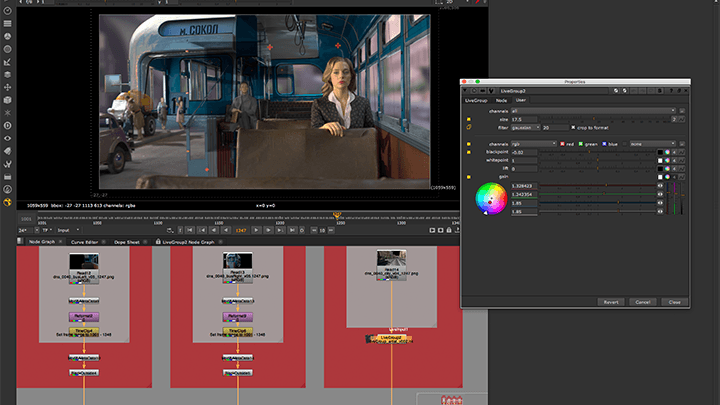
Task: Jump to first frame in viewer
Action: pos(190,230)
